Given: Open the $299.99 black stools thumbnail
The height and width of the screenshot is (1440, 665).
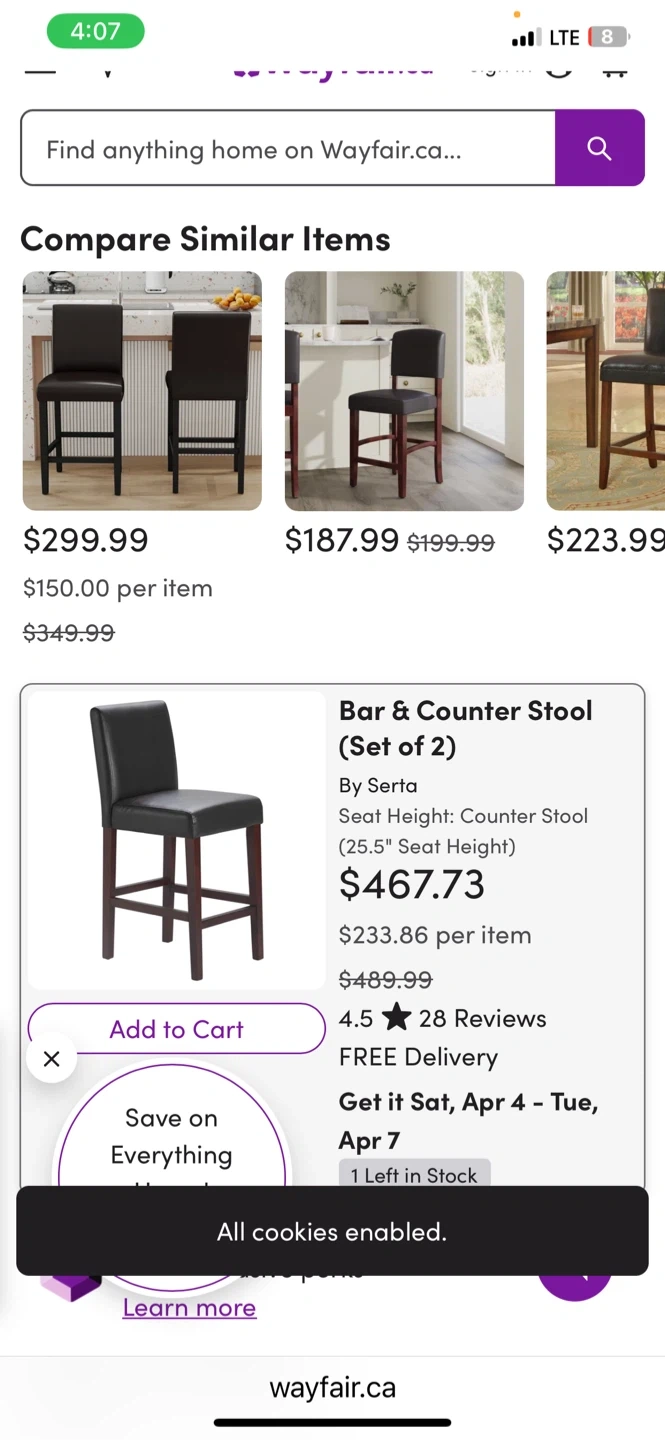Looking at the screenshot, I should click(142, 391).
